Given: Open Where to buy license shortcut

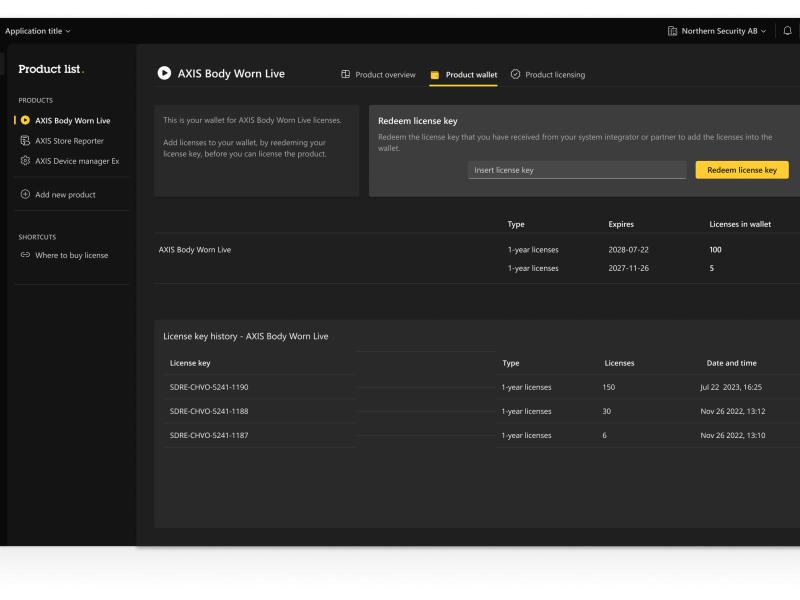Looking at the screenshot, I should click(71, 256).
